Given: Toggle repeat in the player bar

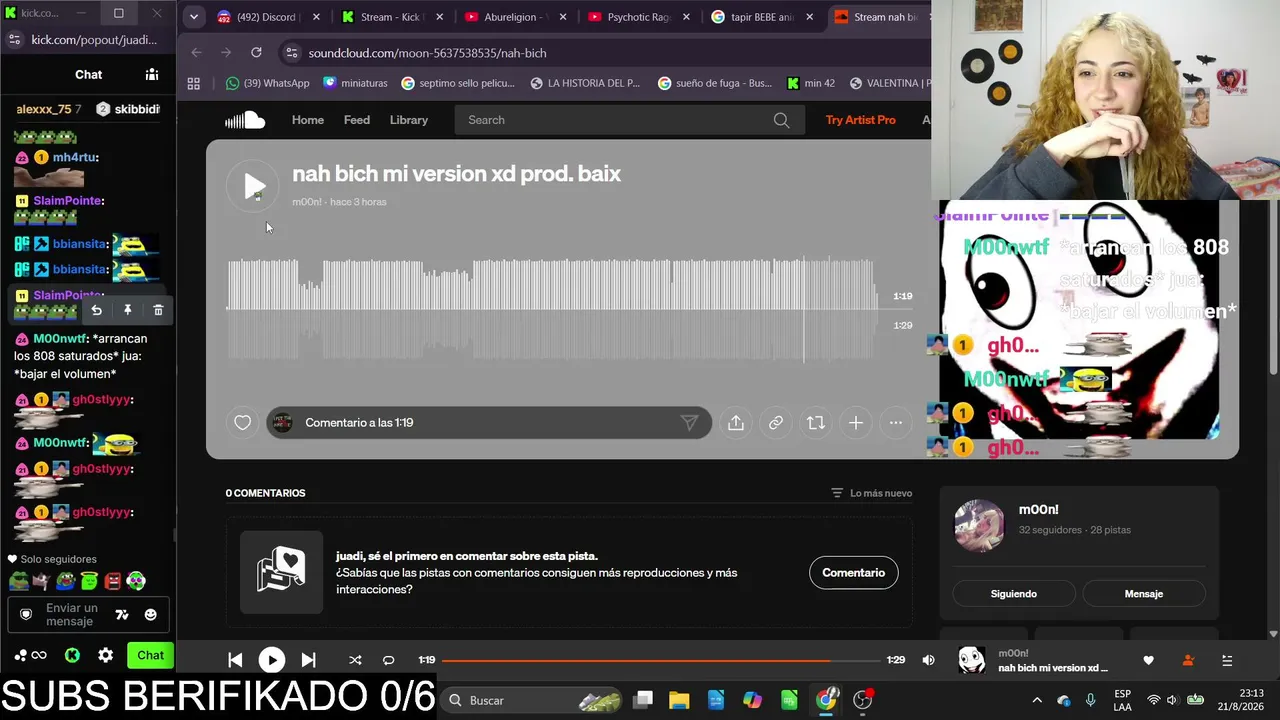Looking at the screenshot, I should point(389,660).
